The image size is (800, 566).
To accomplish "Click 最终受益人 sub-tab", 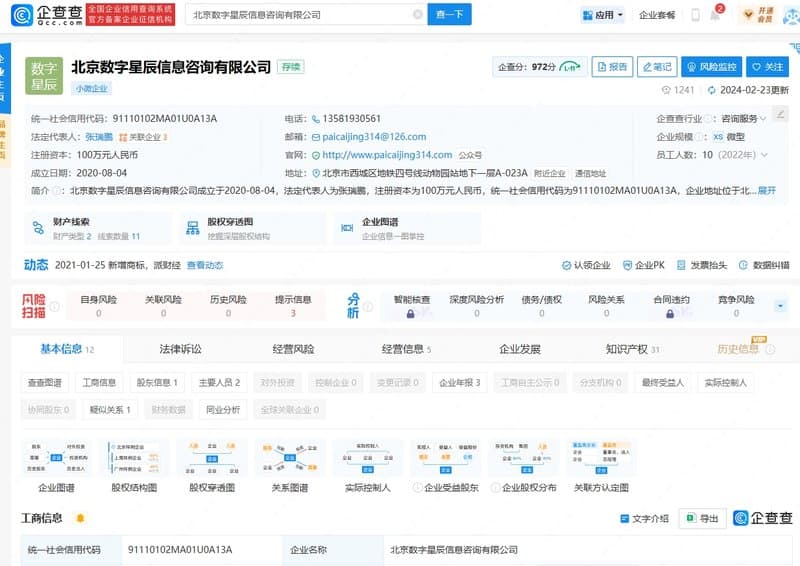I will coord(662,382).
